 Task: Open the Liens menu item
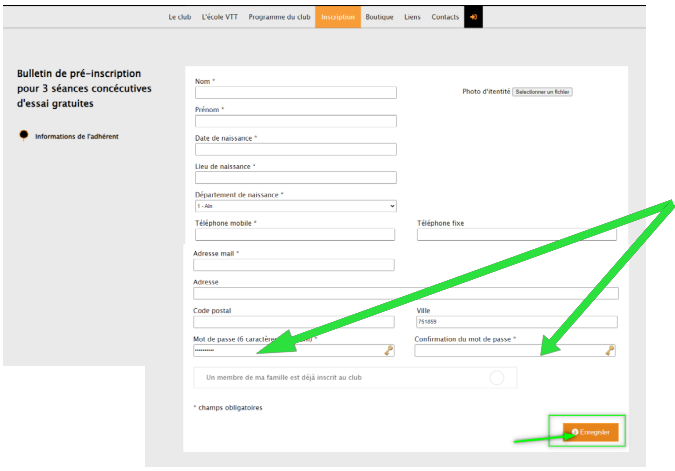tap(412, 17)
